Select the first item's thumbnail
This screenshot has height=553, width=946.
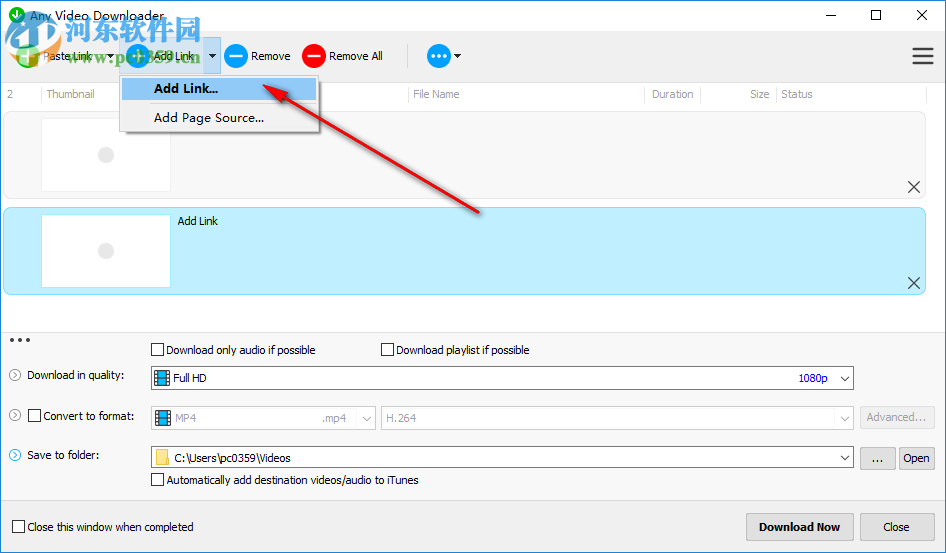pos(106,155)
